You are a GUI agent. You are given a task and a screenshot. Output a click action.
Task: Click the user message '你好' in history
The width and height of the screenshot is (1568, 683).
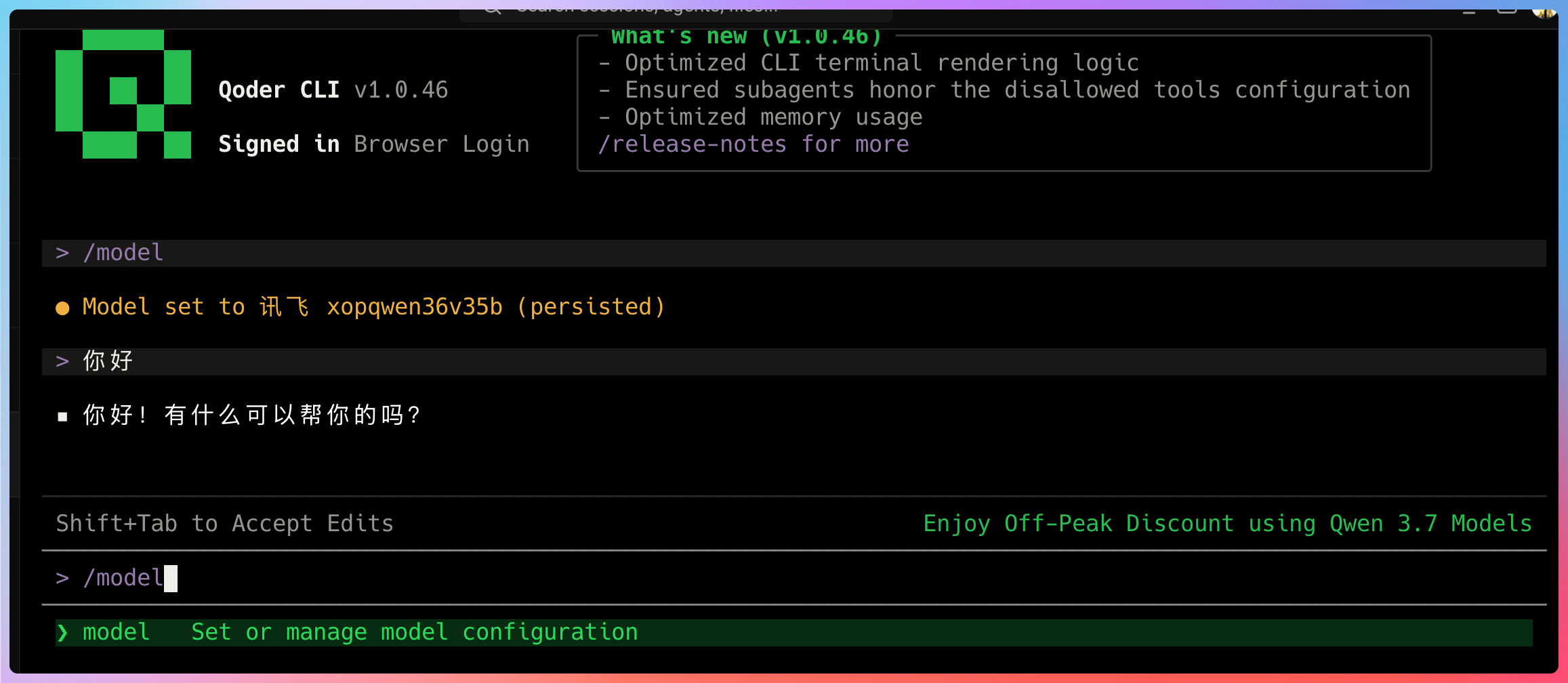pyautogui.click(x=108, y=361)
